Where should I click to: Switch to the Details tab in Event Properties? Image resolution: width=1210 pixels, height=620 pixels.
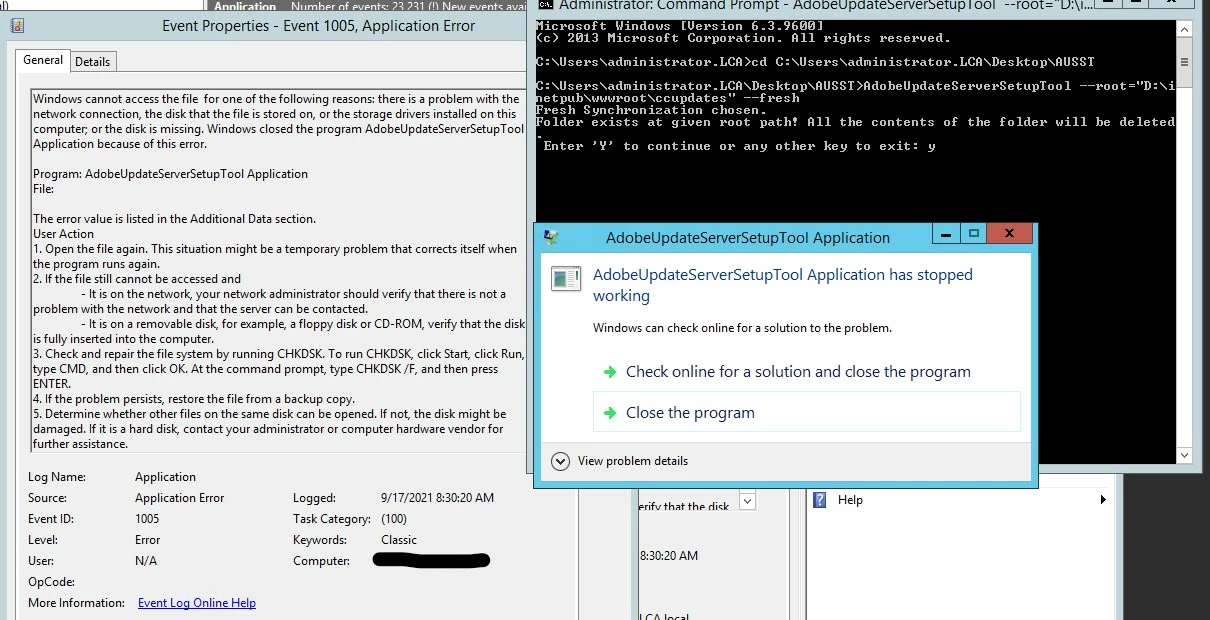(93, 61)
